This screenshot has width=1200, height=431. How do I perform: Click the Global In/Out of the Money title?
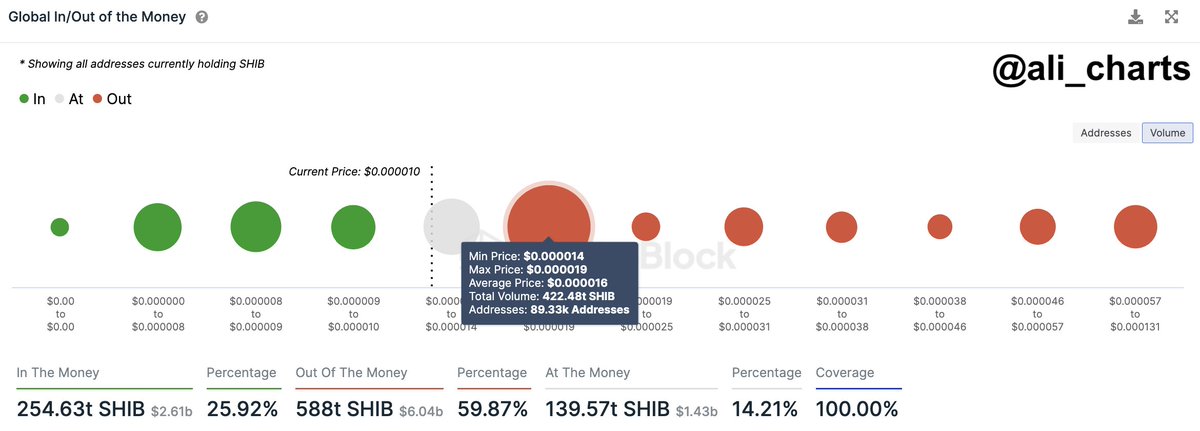[x=96, y=18]
